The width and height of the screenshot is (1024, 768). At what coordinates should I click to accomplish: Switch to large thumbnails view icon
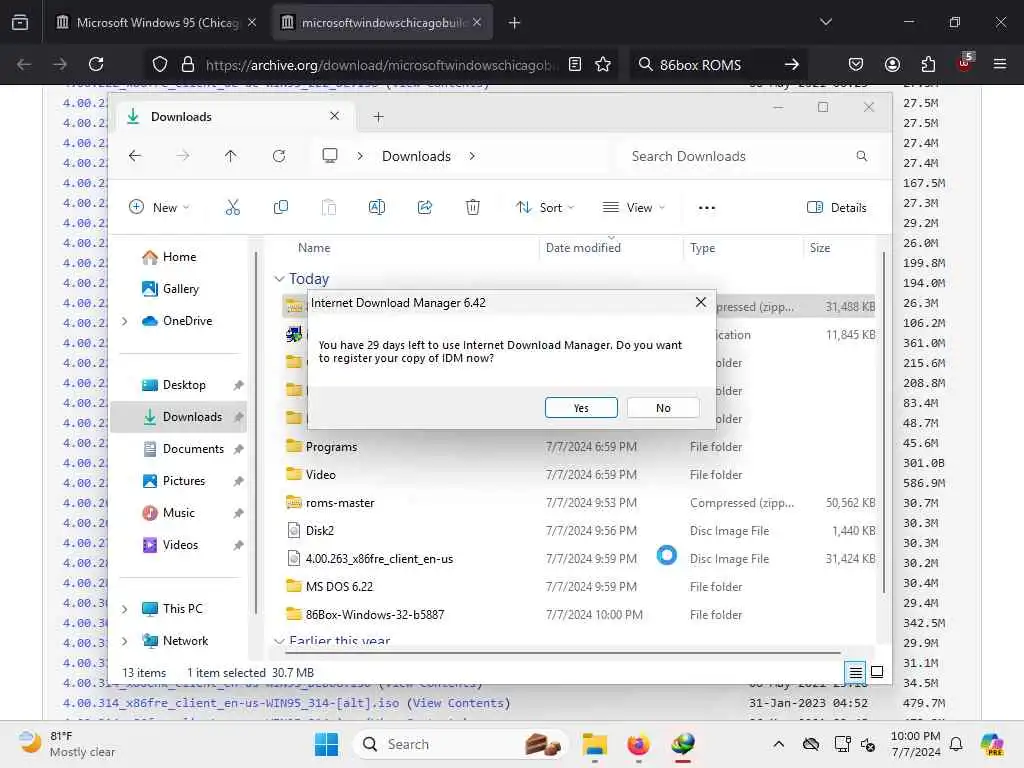877,672
